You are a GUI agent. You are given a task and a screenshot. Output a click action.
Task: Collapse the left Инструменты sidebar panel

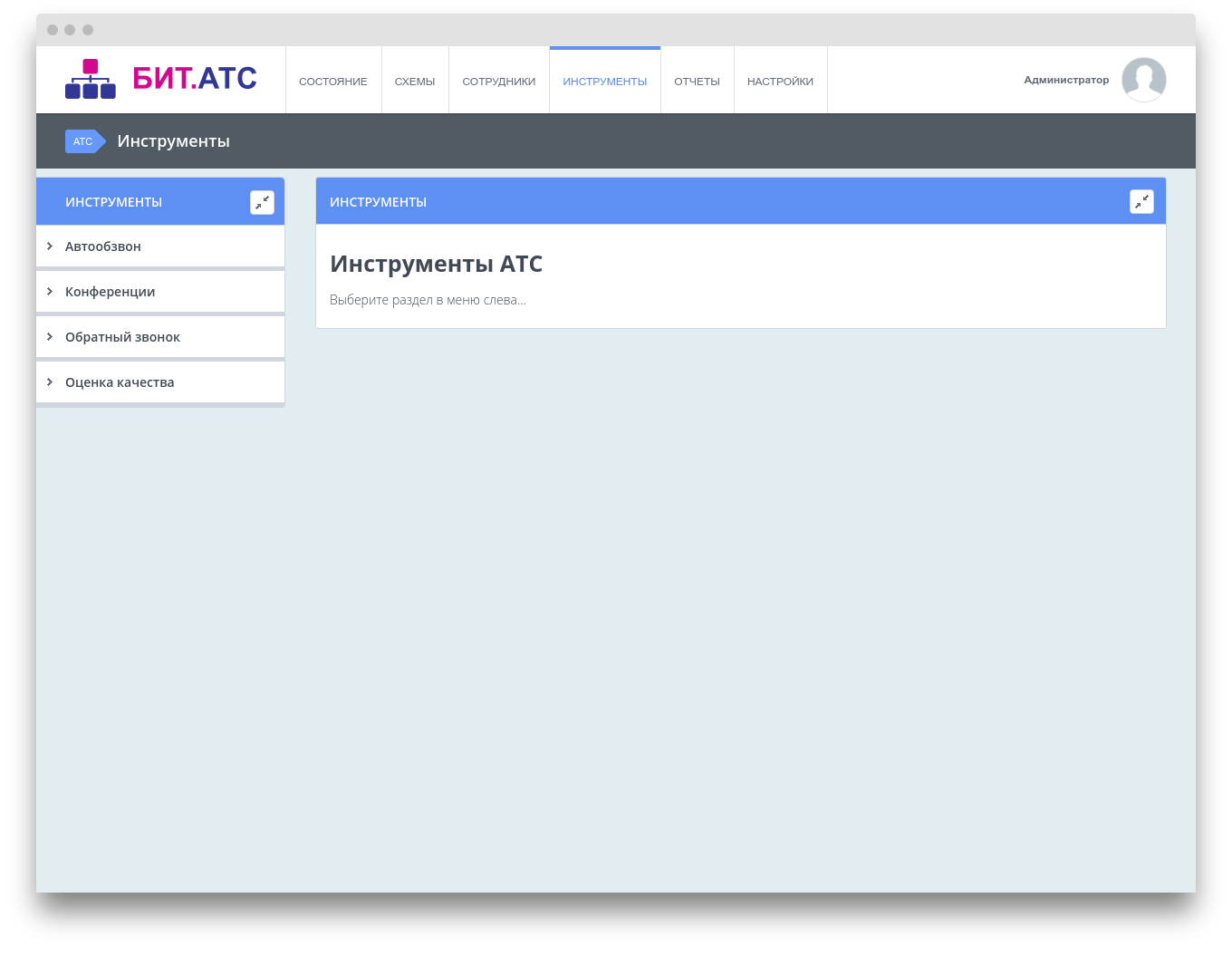(262, 202)
